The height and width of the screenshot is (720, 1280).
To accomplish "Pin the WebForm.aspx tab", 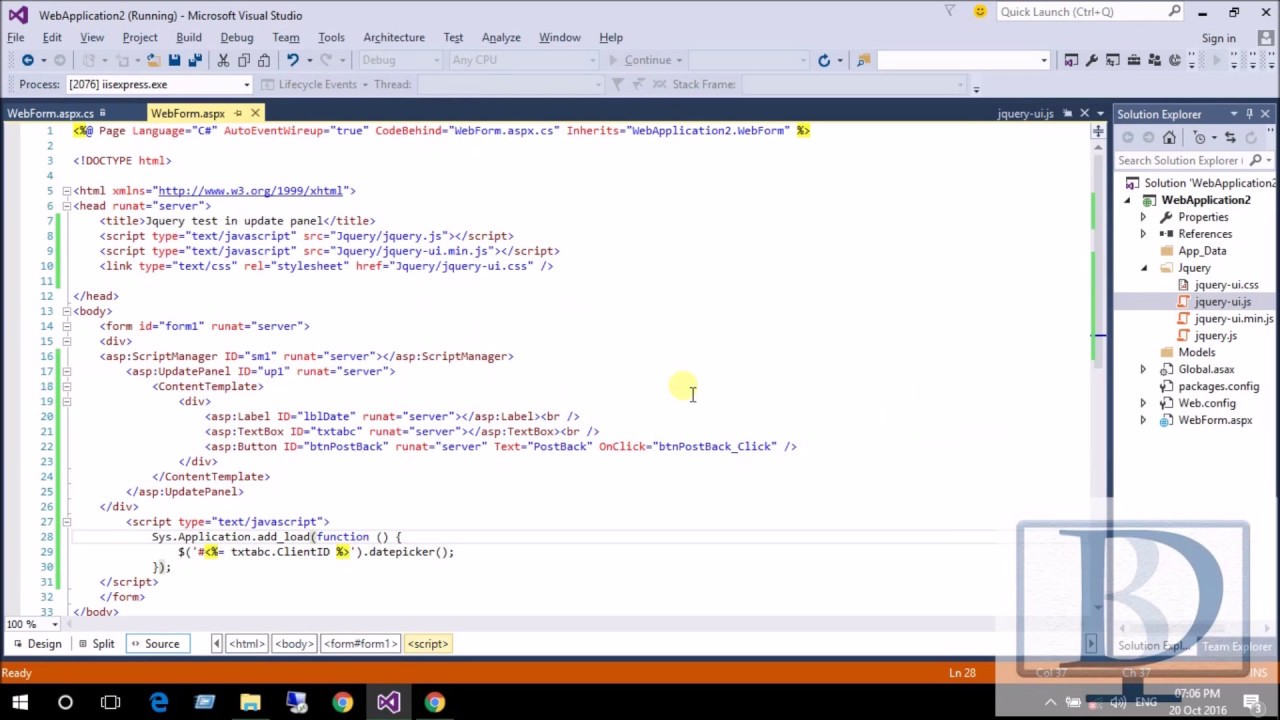I will [237, 113].
